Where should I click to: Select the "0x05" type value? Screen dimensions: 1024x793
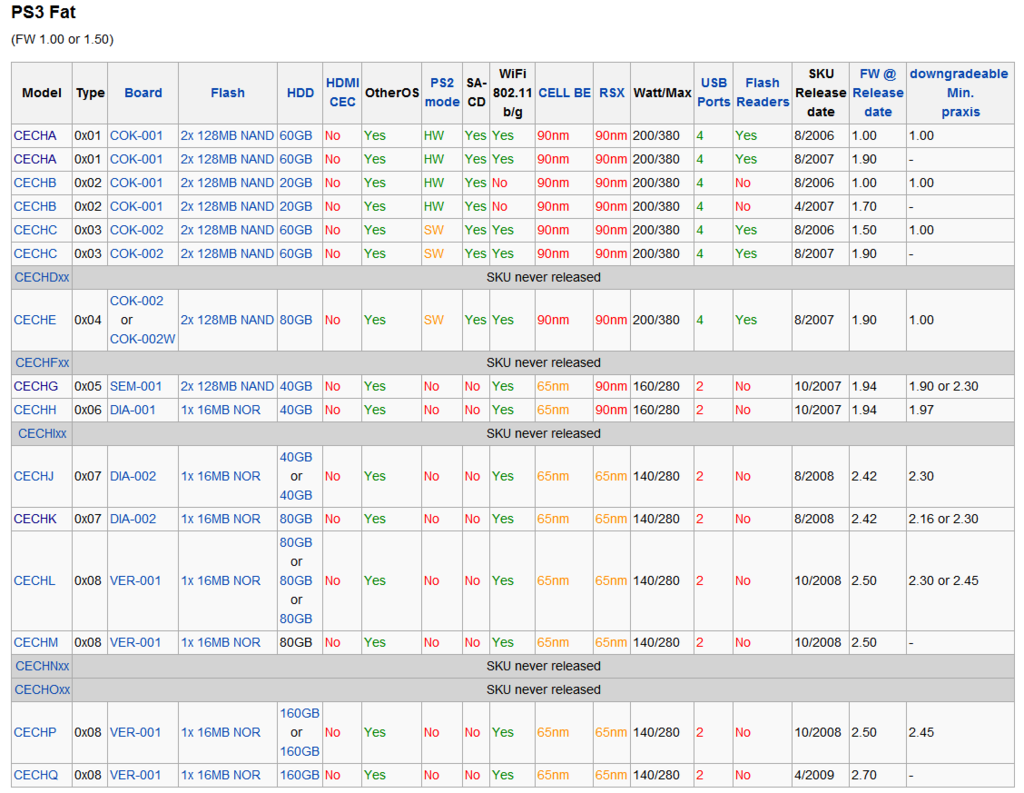click(88, 387)
